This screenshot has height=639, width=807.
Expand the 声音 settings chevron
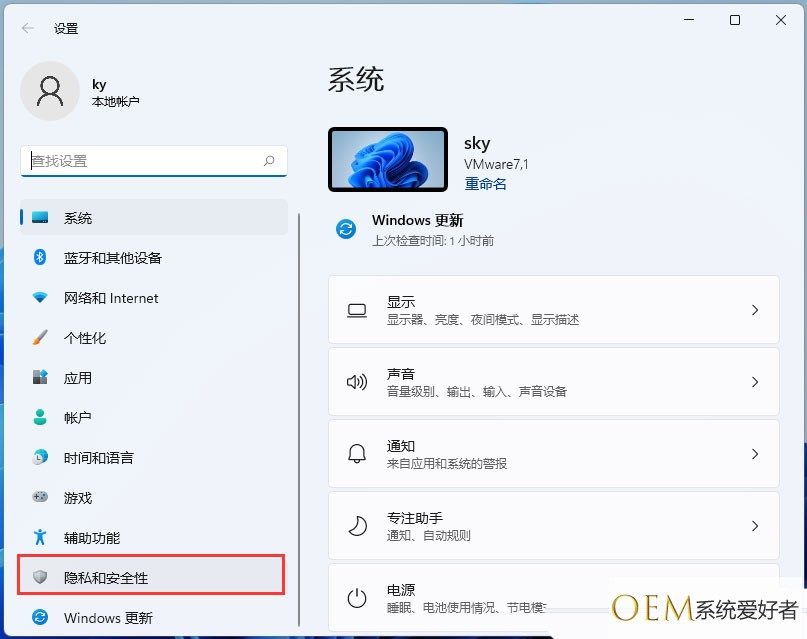point(755,382)
